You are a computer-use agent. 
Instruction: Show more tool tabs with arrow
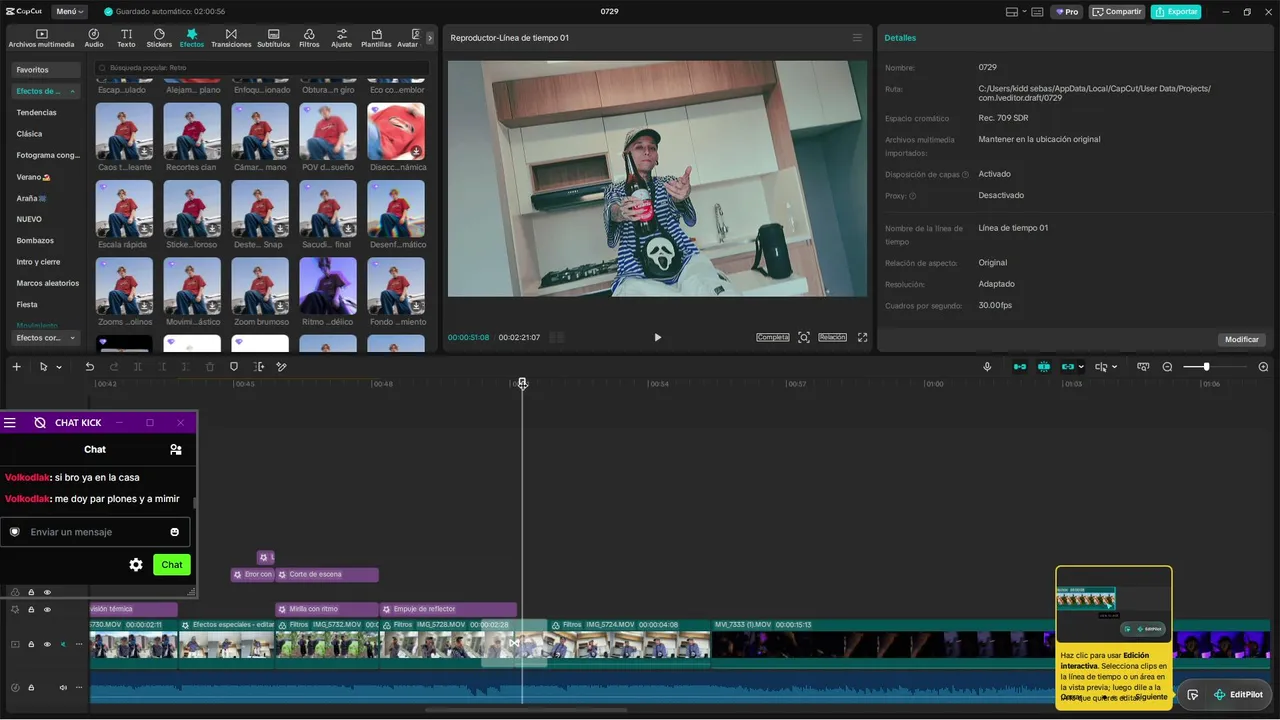(x=430, y=38)
